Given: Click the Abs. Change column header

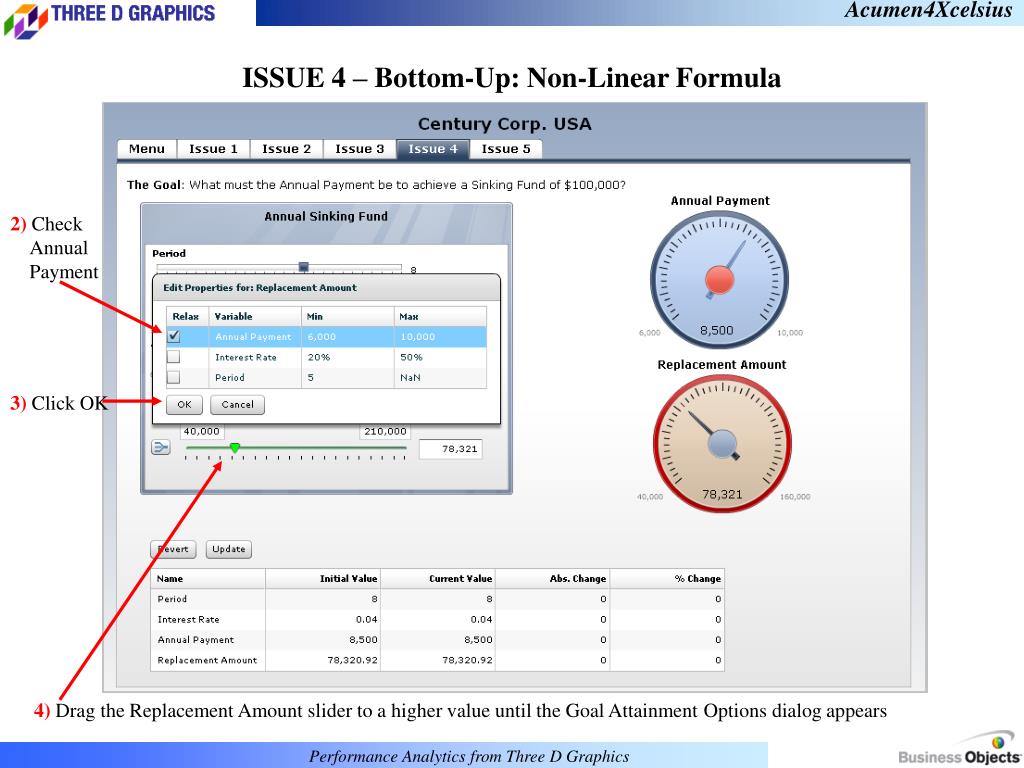Looking at the screenshot, I should [x=552, y=578].
